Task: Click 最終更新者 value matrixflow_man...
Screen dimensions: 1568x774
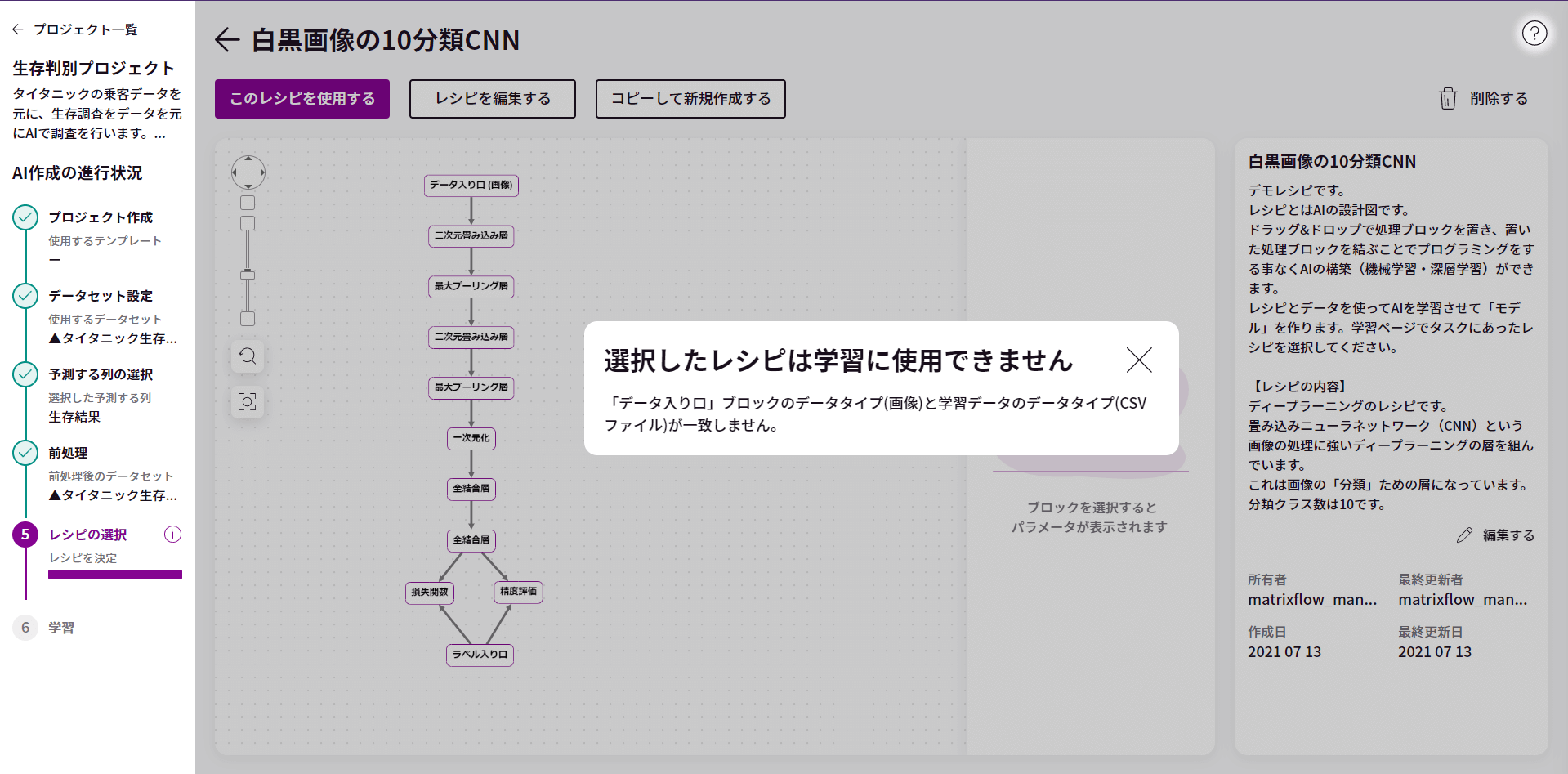Action: (1463, 600)
